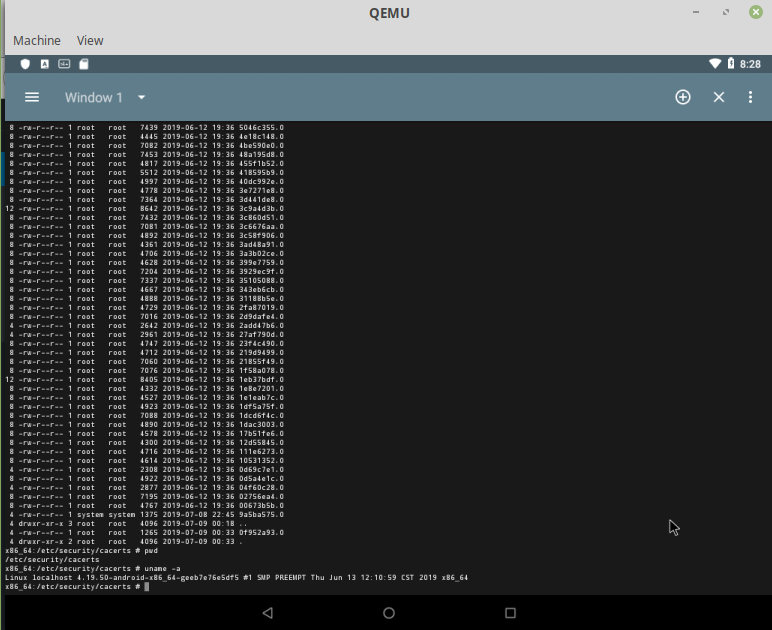Click the QEMU title bar text
772x630 pixels.
tap(389, 13)
